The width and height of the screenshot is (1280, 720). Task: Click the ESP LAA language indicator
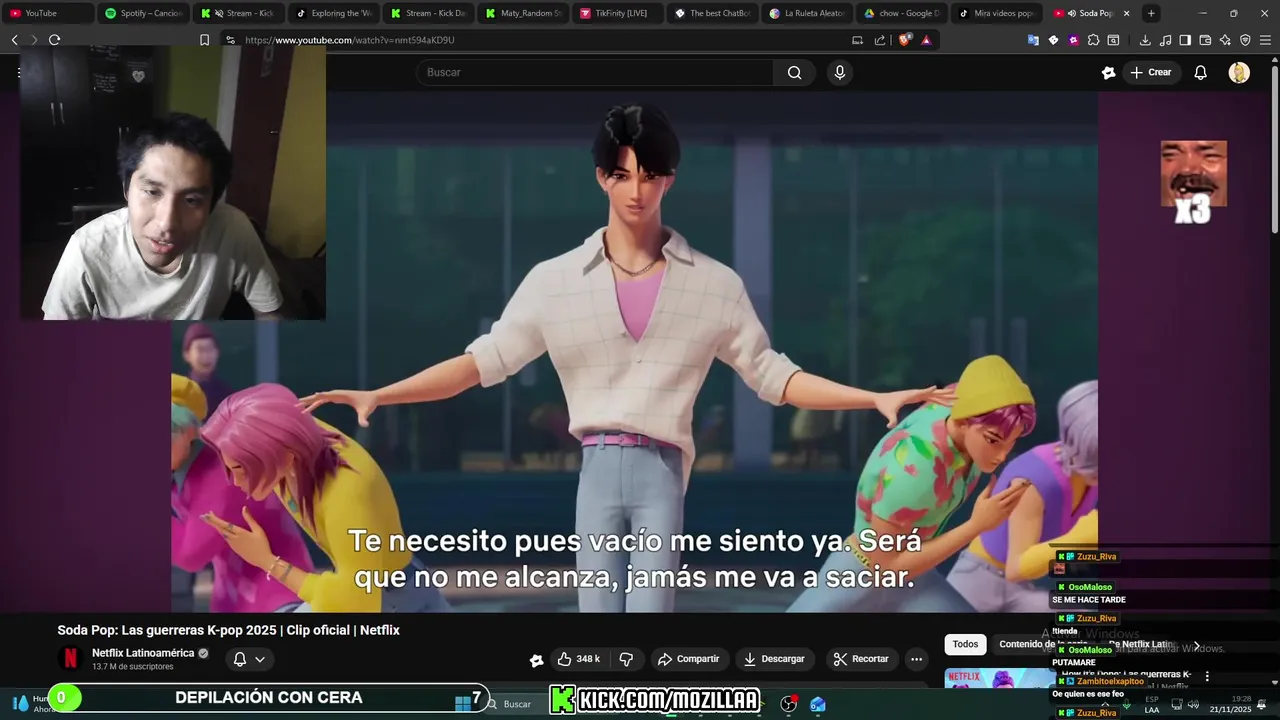click(1152, 704)
